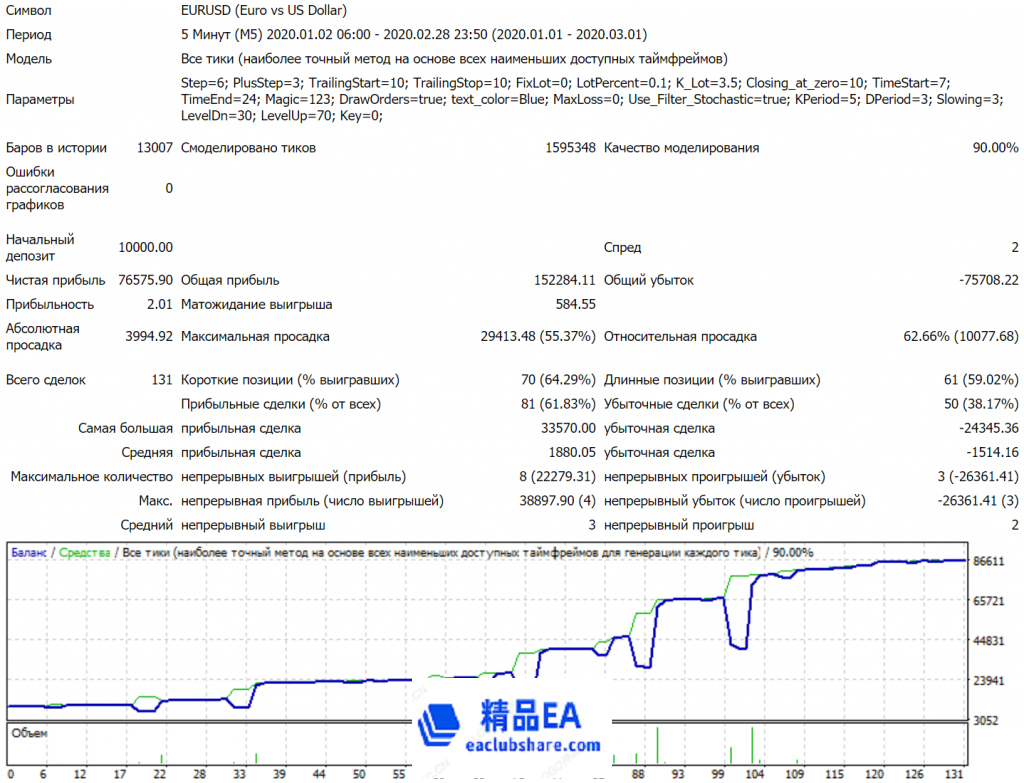
Task: Click the green Средства legend label
Action: point(84,552)
